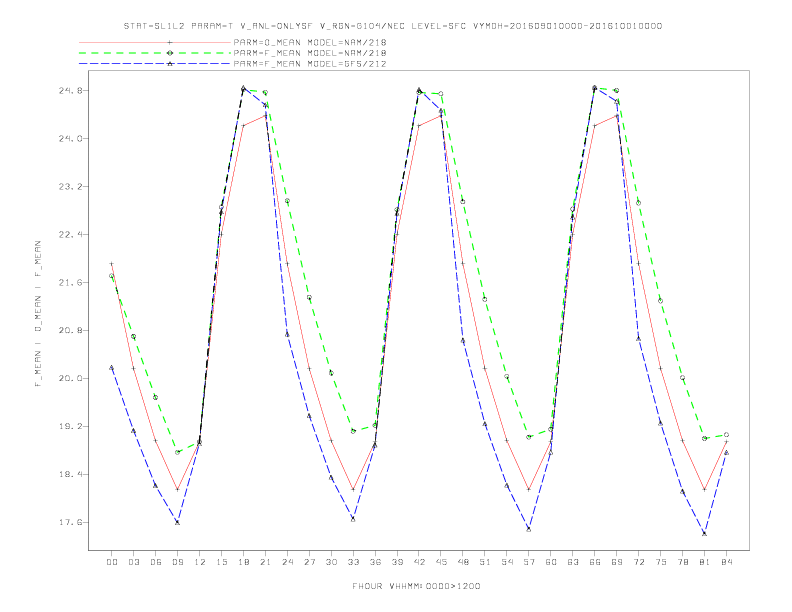
Task: Click x-axis forecast hour label 15
Action: coord(222,562)
